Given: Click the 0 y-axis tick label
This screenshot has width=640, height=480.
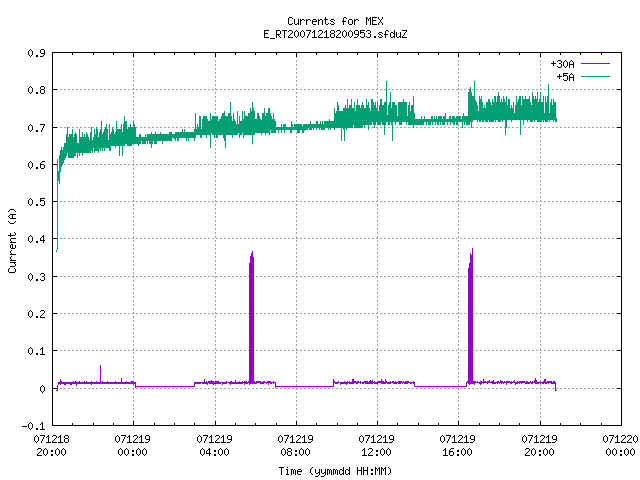Looking at the screenshot, I should (x=42, y=389).
